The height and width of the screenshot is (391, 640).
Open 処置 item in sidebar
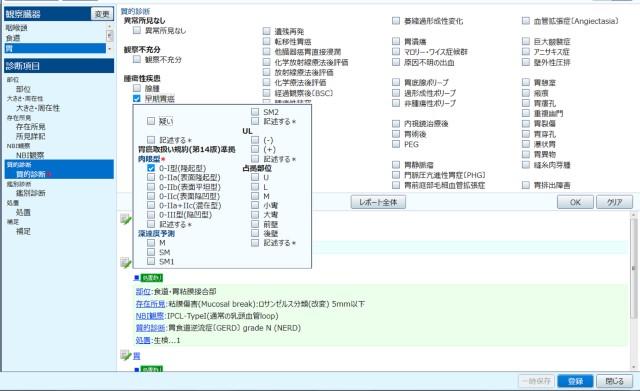click(x=23, y=212)
